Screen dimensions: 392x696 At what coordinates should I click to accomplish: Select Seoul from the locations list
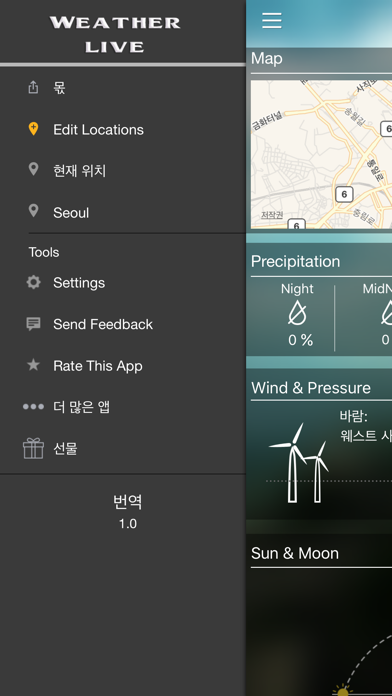(x=123, y=213)
